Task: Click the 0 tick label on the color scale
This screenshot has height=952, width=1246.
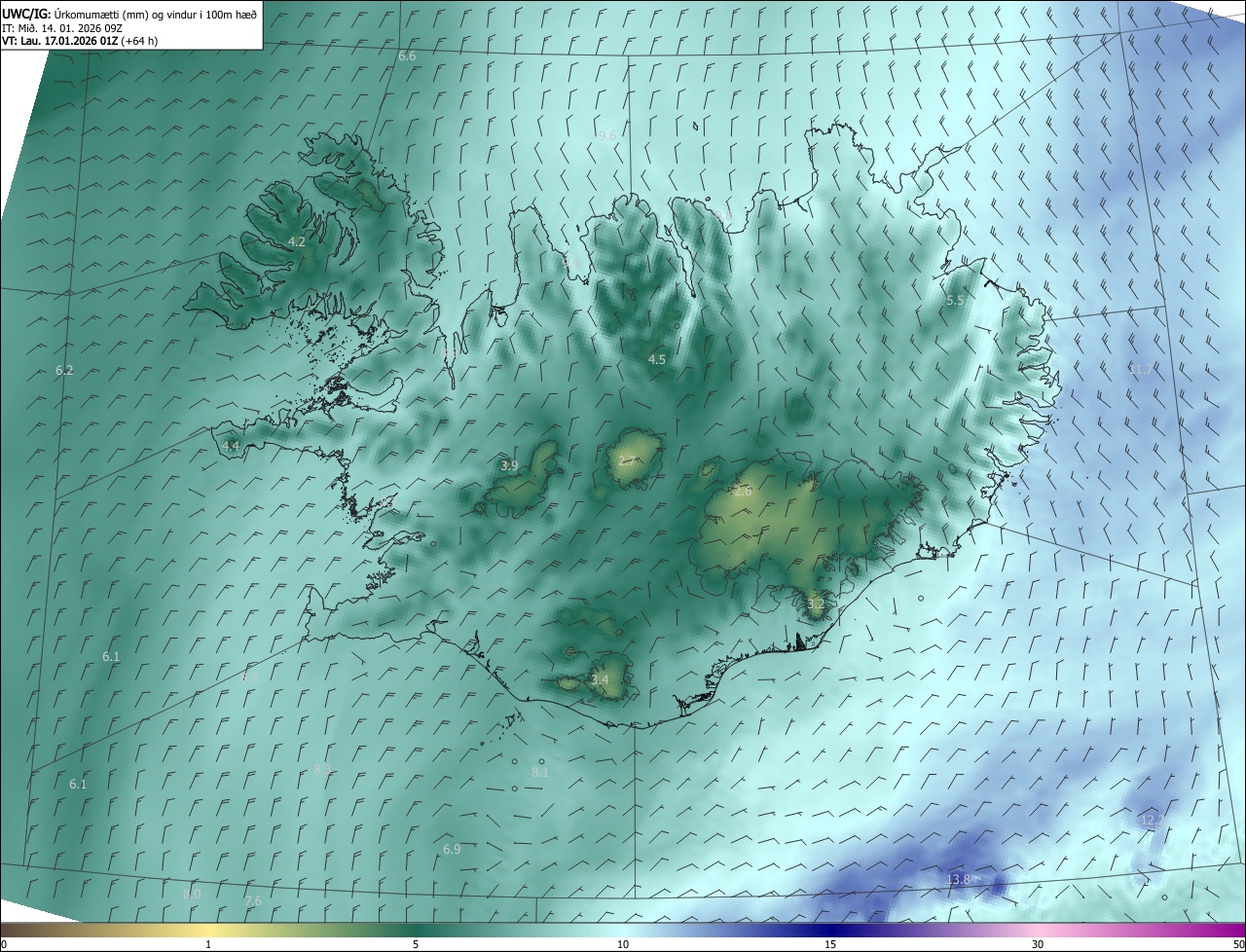Action: pos(4,944)
